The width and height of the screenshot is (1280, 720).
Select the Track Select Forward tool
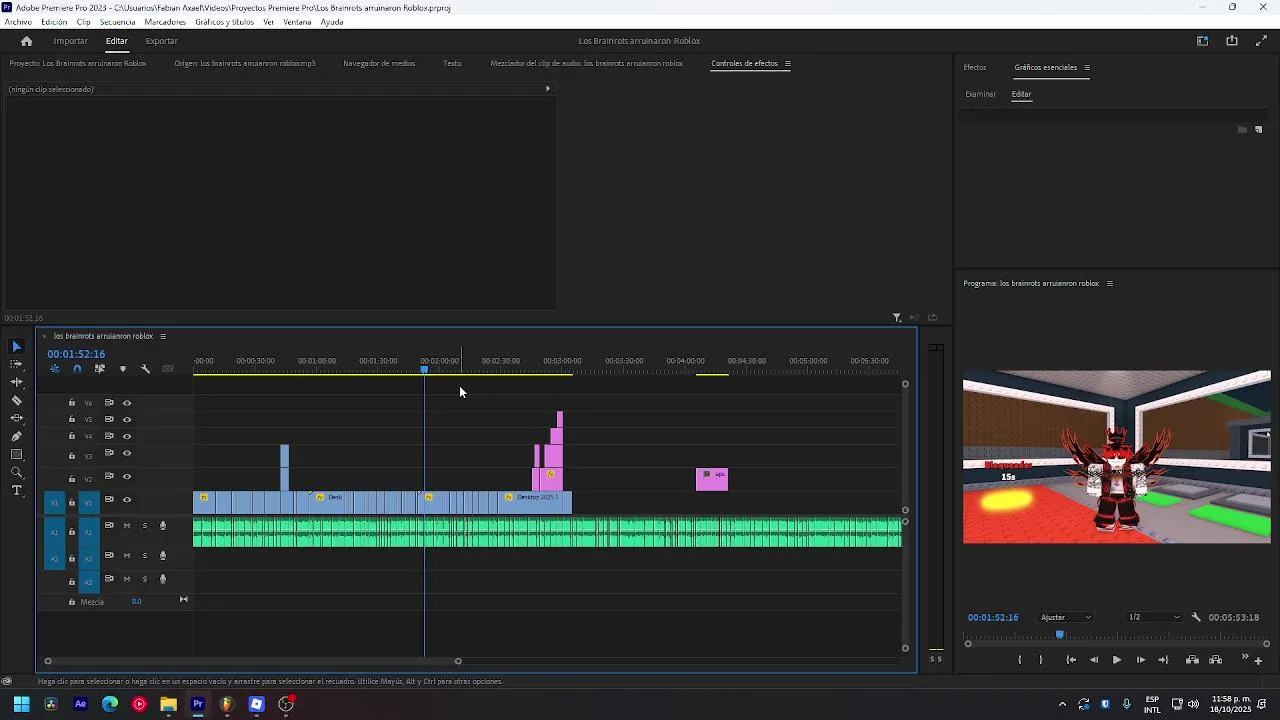pyautogui.click(x=16, y=364)
